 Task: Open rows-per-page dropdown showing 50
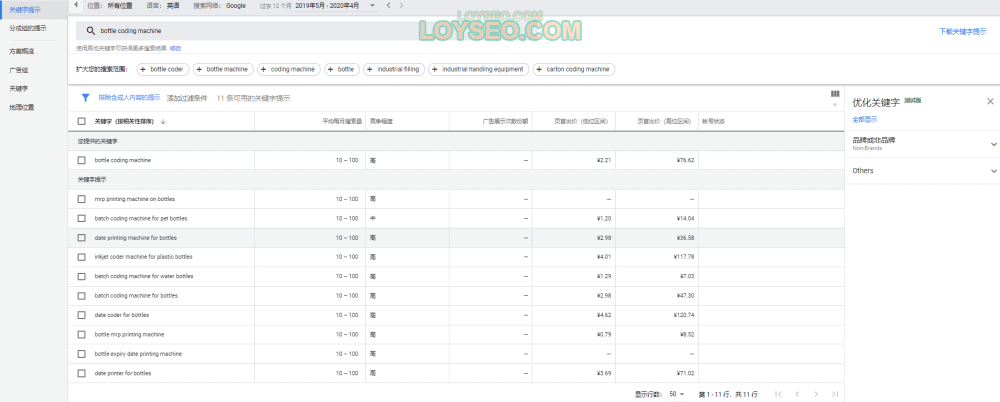pos(677,394)
